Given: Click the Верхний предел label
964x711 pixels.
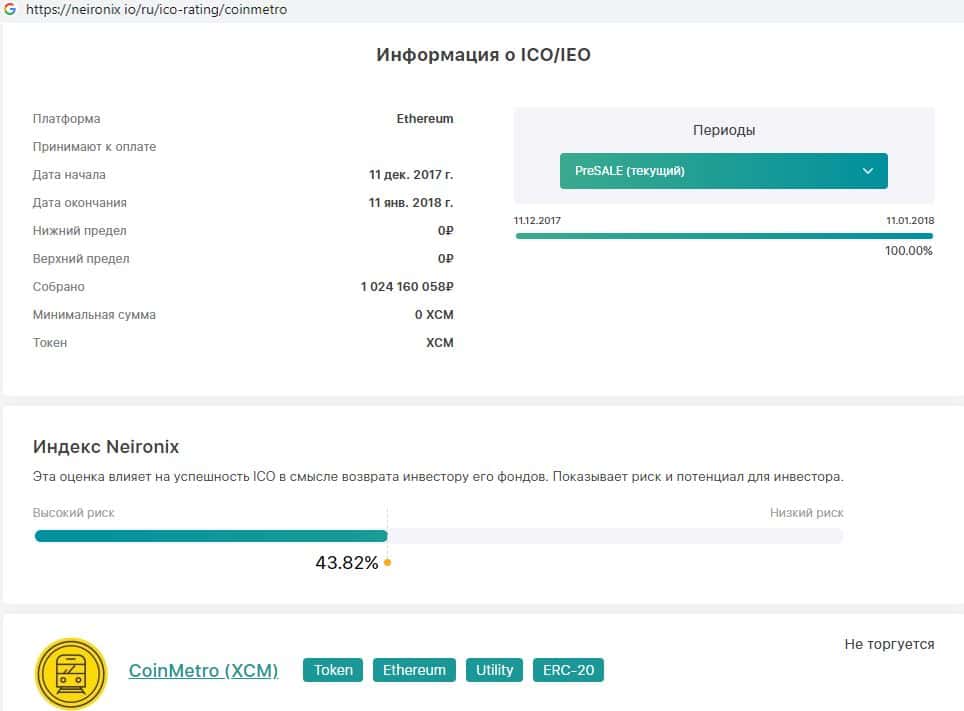Looking at the screenshot, I should click(81, 259).
